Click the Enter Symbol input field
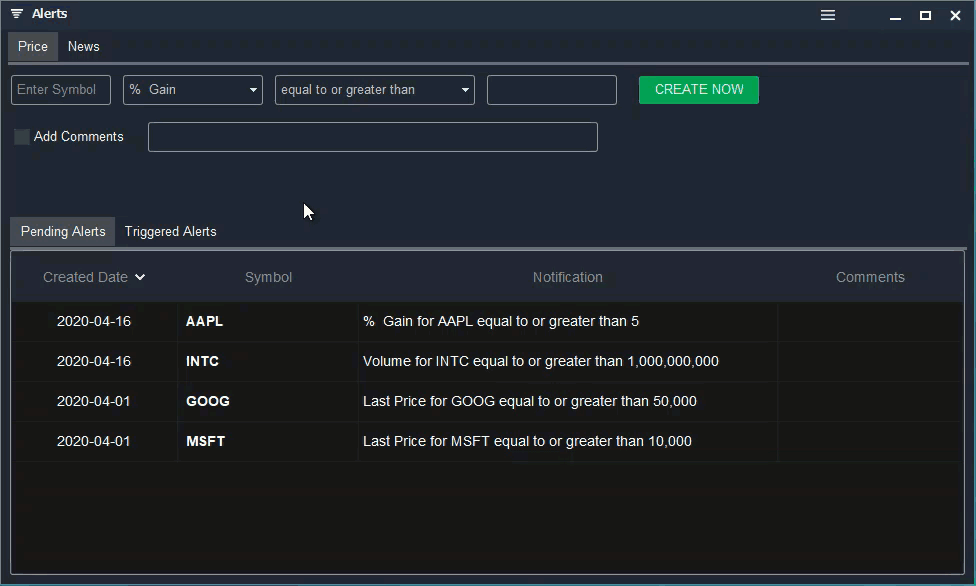Image resolution: width=976 pixels, height=586 pixels. click(x=60, y=89)
